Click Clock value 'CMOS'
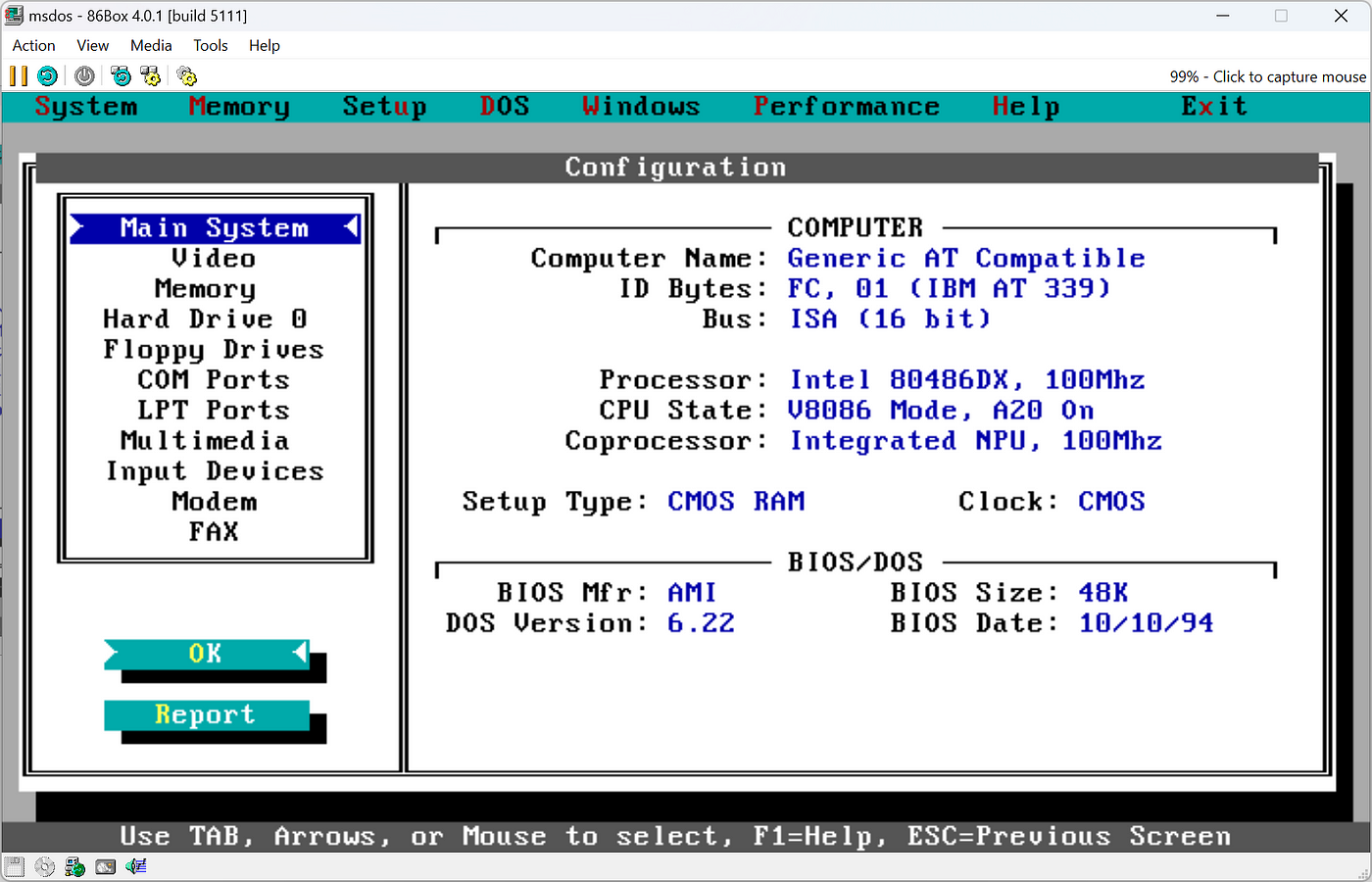This screenshot has height=882, width=1372. point(1111,501)
